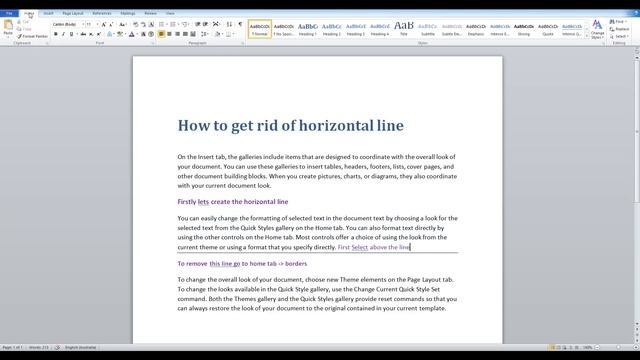The image size is (640, 360).
Task: Click the Decrease Indent icon
Action: click(x=198, y=24)
